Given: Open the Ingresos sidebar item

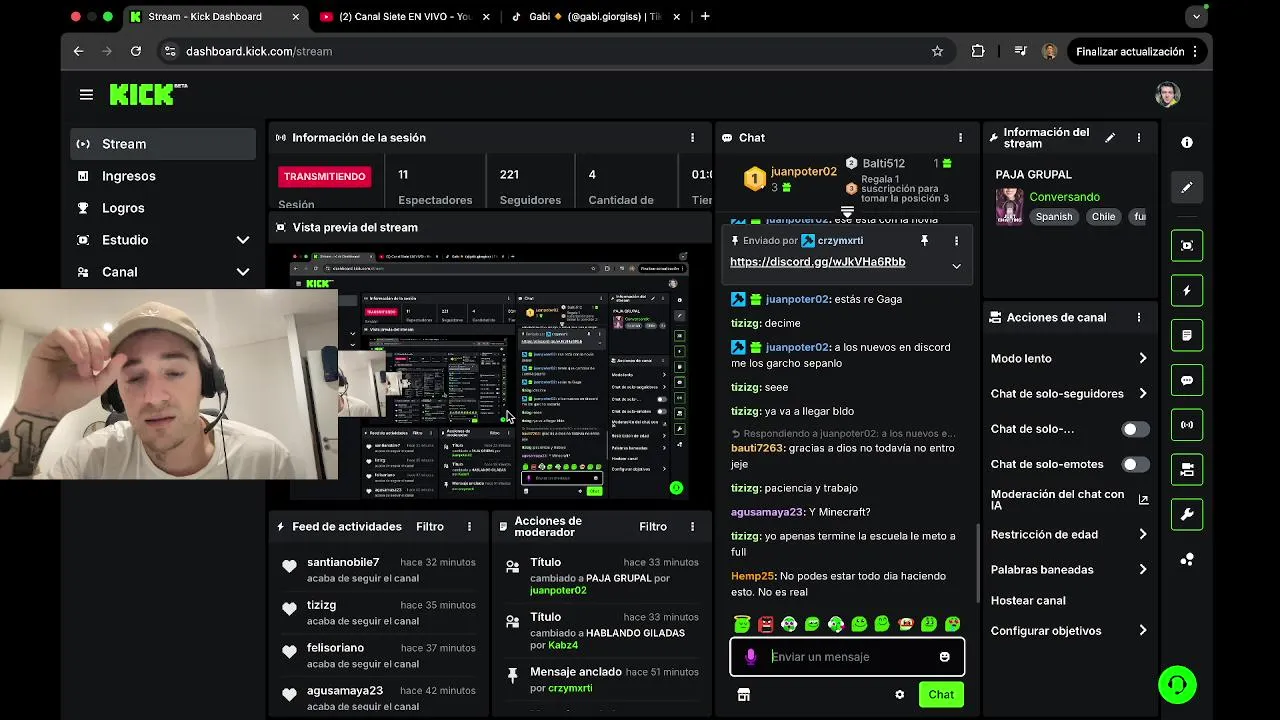Looking at the screenshot, I should pyautogui.click(x=162, y=176).
